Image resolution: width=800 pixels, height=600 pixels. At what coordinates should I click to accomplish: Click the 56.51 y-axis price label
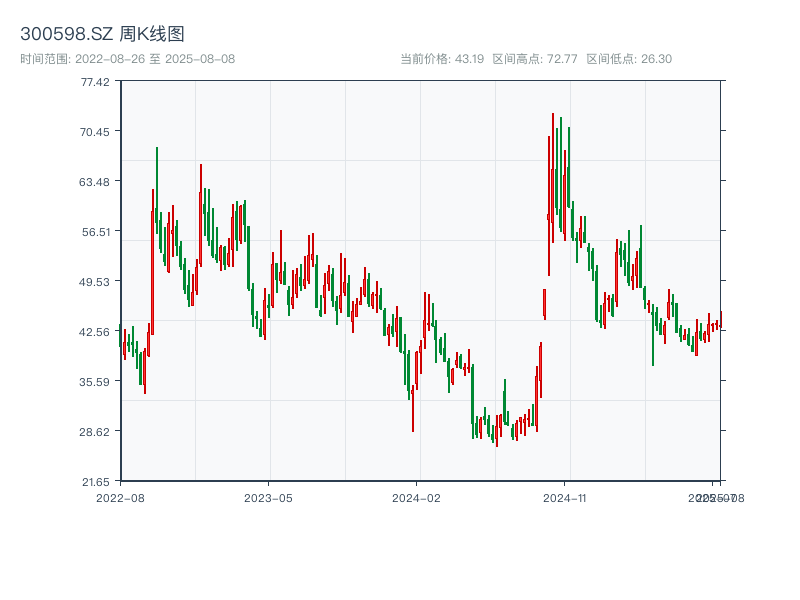pyautogui.click(x=96, y=231)
